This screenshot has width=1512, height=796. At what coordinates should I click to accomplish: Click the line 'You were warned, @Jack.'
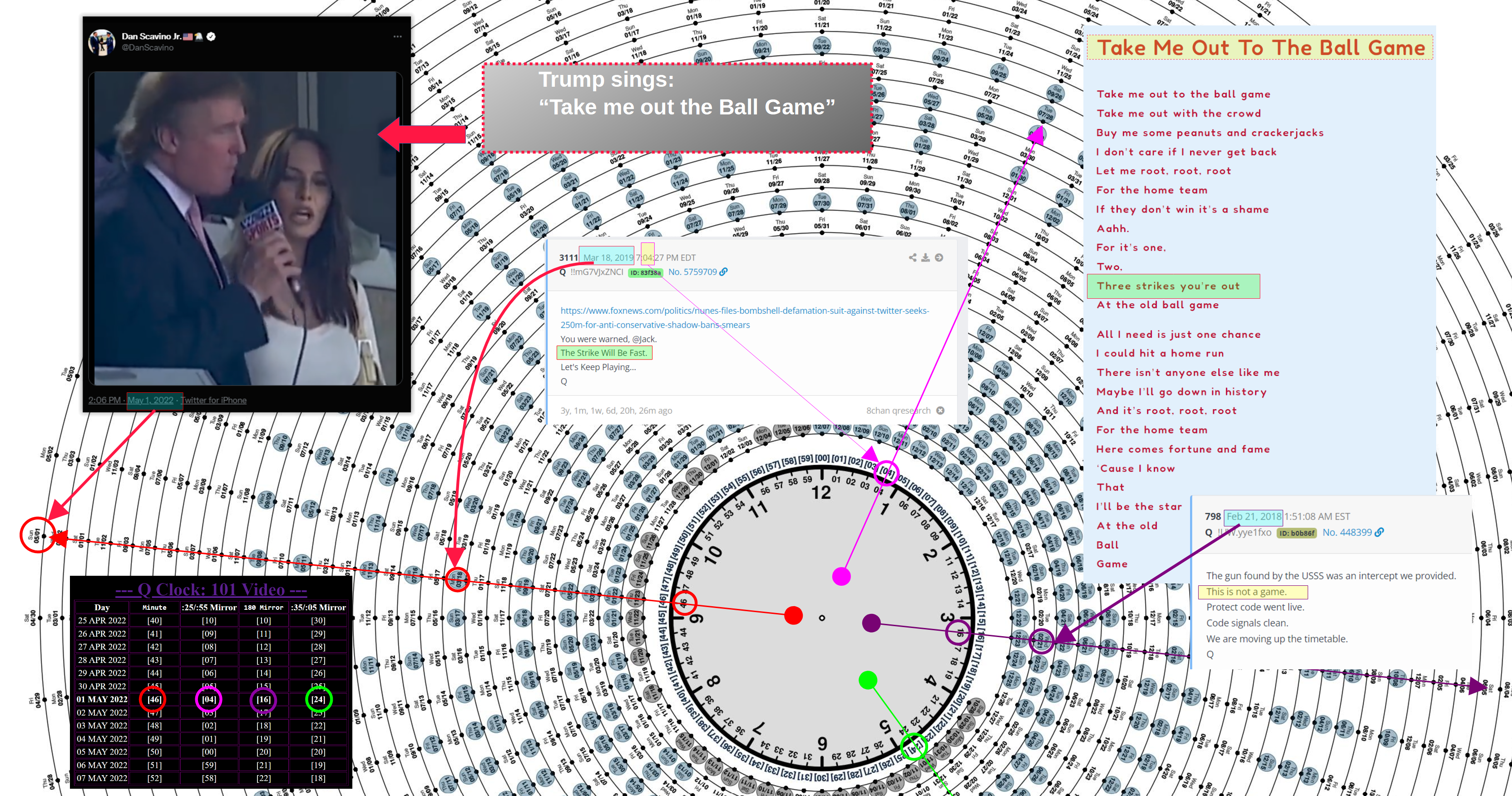(x=609, y=339)
